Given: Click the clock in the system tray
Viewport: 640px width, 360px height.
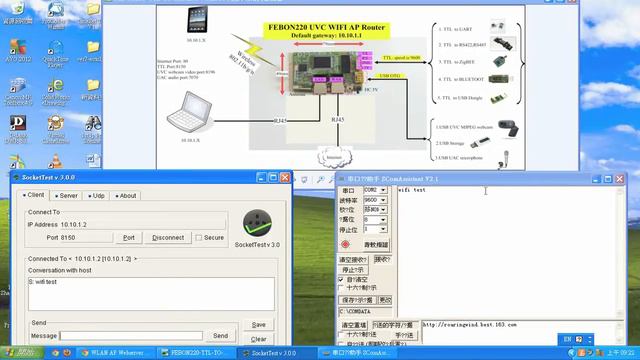Looking at the screenshot, I should click(621, 353).
